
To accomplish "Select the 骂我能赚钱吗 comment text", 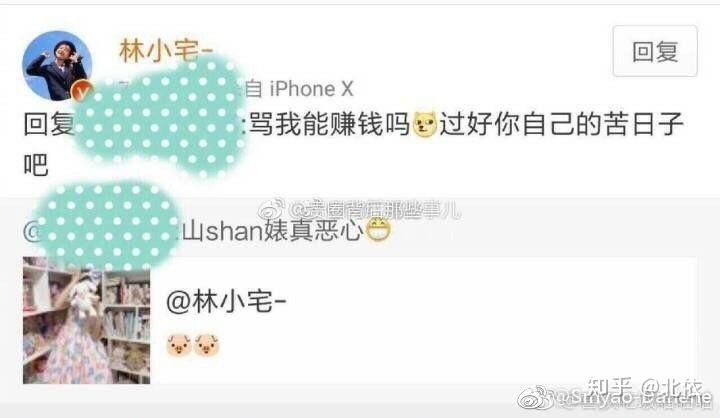I will (x=329, y=124).
